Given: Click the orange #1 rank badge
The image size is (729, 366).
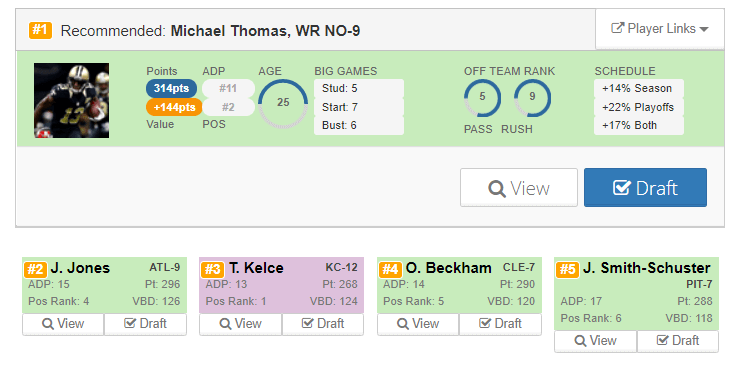Looking at the screenshot, I should pyautogui.click(x=40, y=30).
